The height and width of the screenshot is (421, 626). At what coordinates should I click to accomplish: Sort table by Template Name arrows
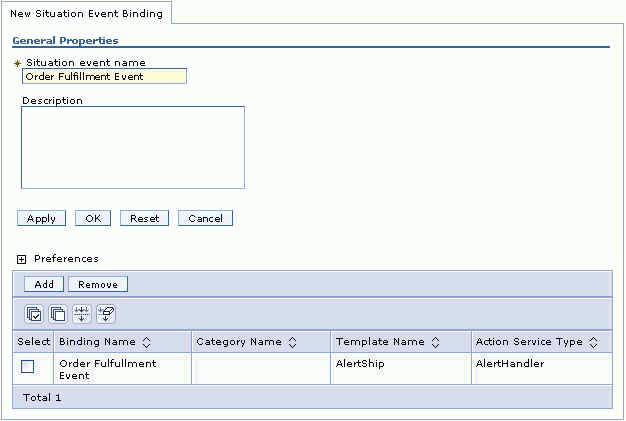[x=434, y=342]
